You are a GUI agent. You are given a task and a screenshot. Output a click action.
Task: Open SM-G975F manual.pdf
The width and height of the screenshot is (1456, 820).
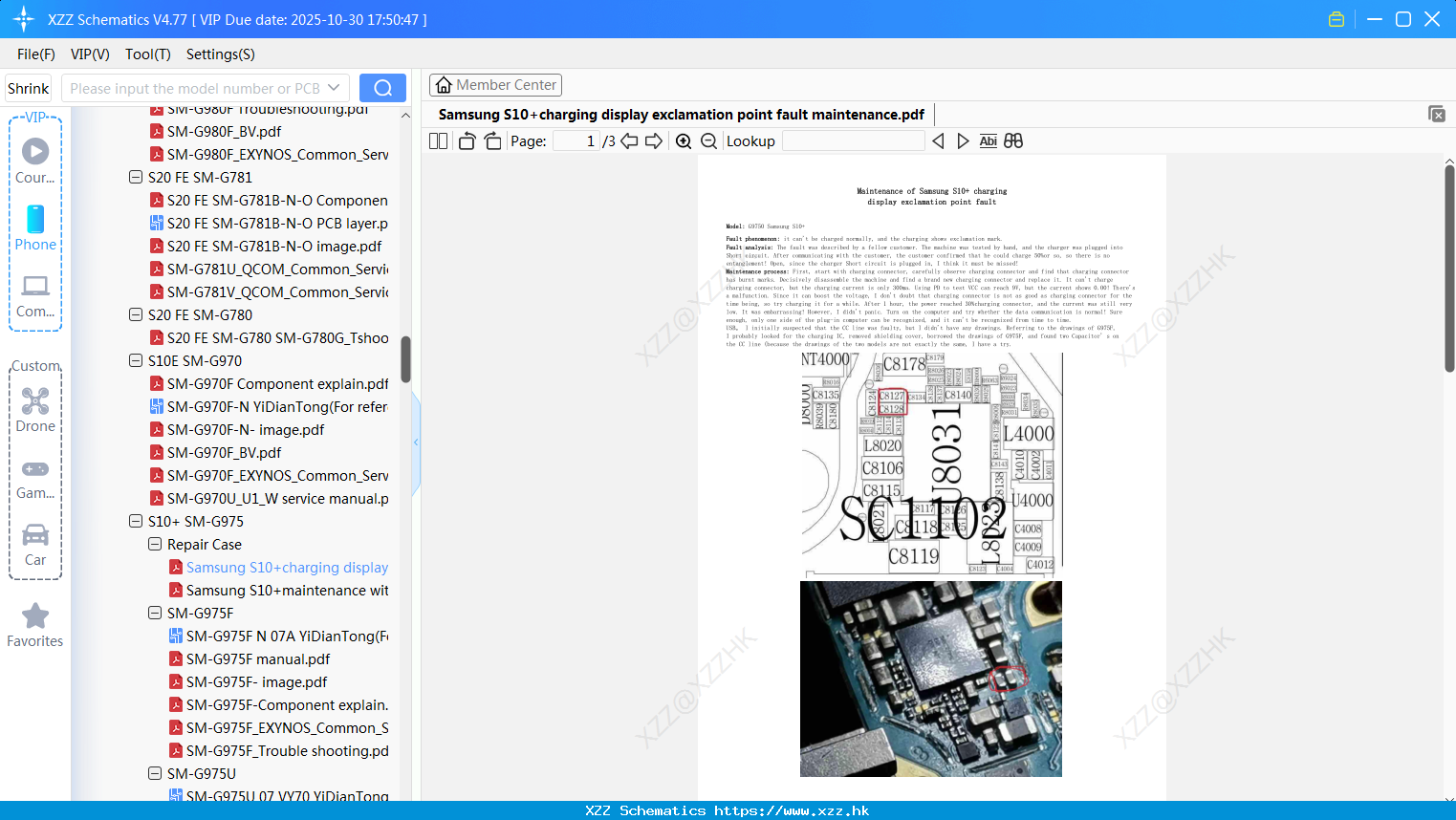pyautogui.click(x=250, y=658)
